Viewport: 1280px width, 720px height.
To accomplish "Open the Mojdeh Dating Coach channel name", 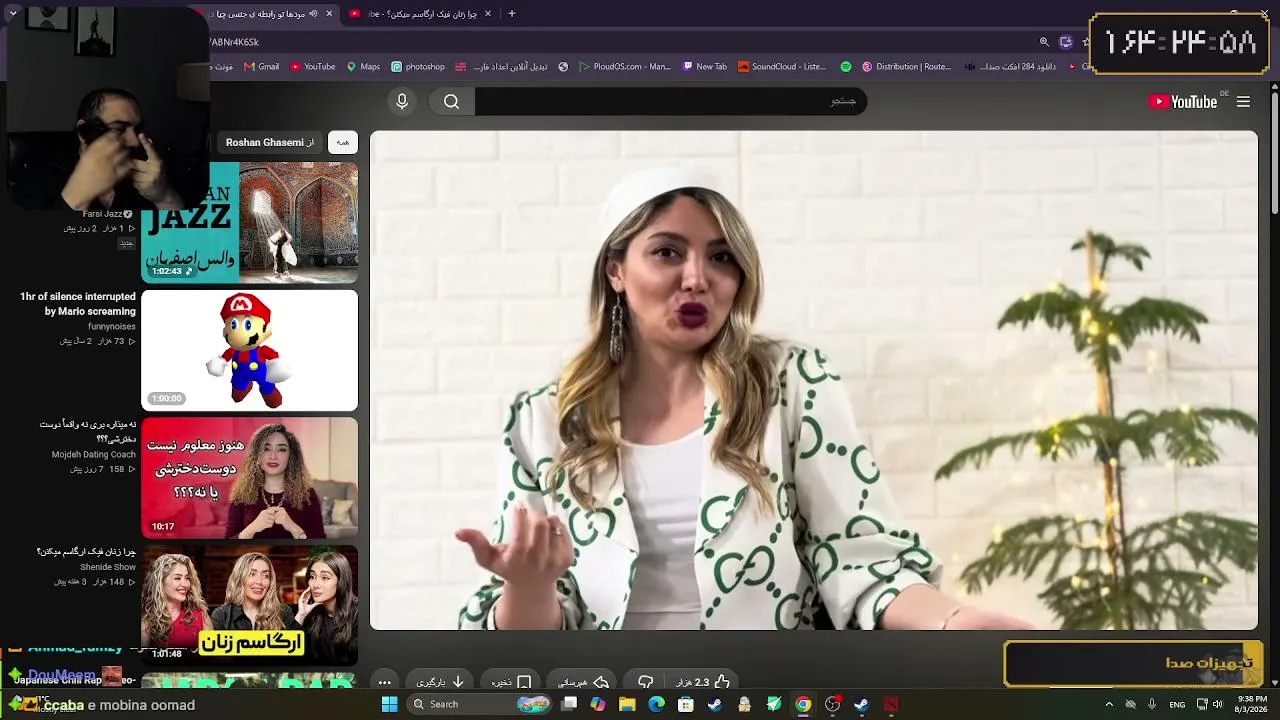I will (94, 455).
